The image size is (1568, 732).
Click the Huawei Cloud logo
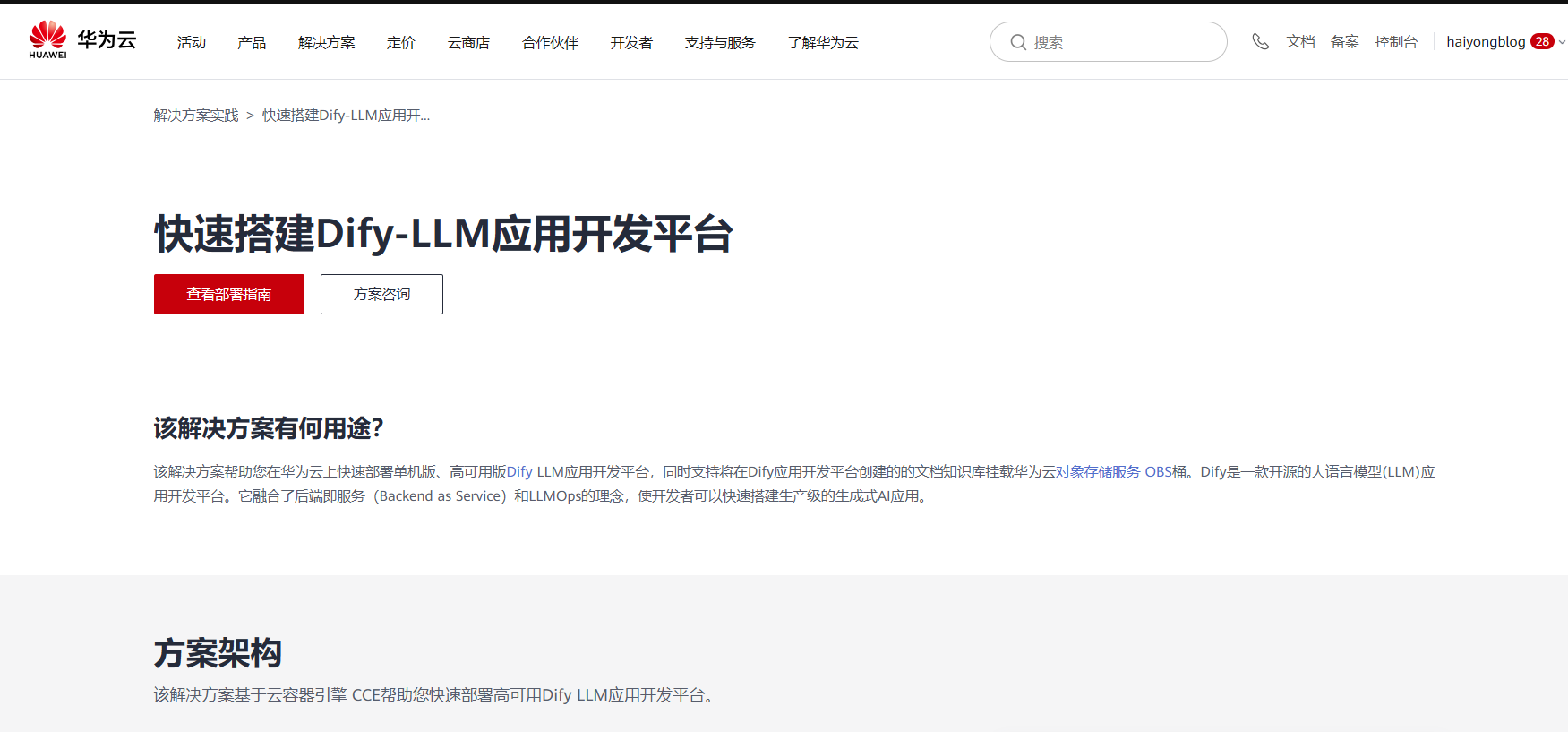coord(82,40)
